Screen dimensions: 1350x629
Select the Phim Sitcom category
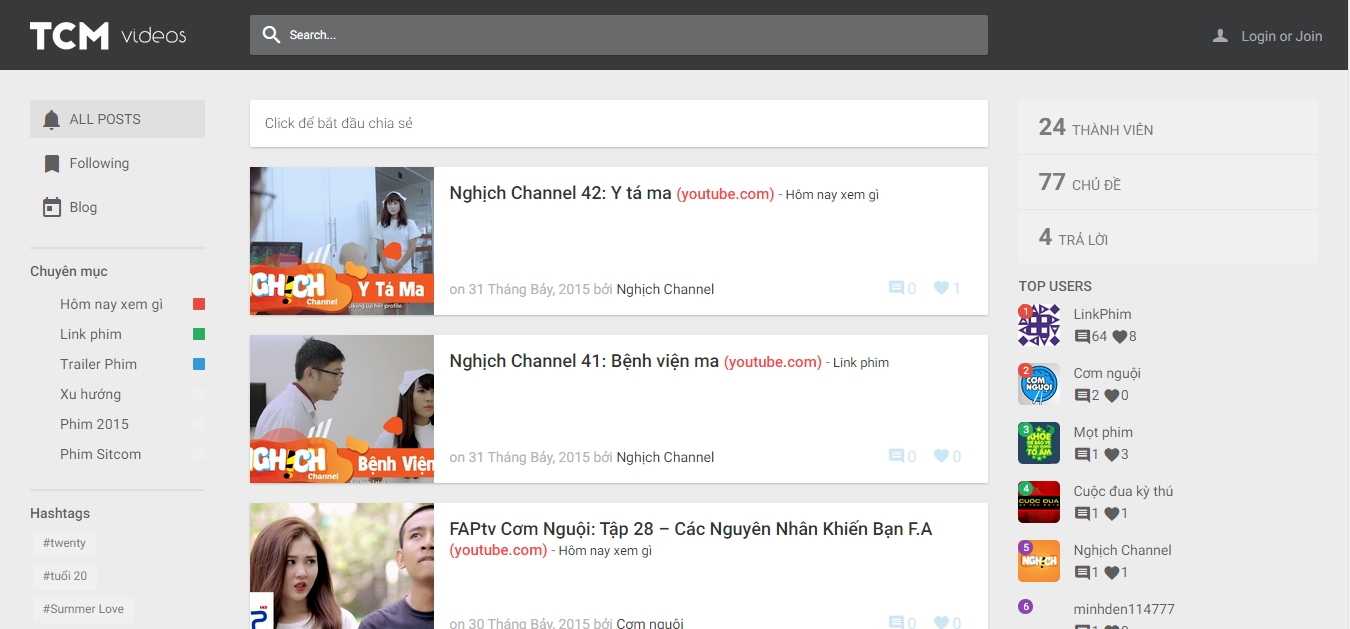[100, 454]
